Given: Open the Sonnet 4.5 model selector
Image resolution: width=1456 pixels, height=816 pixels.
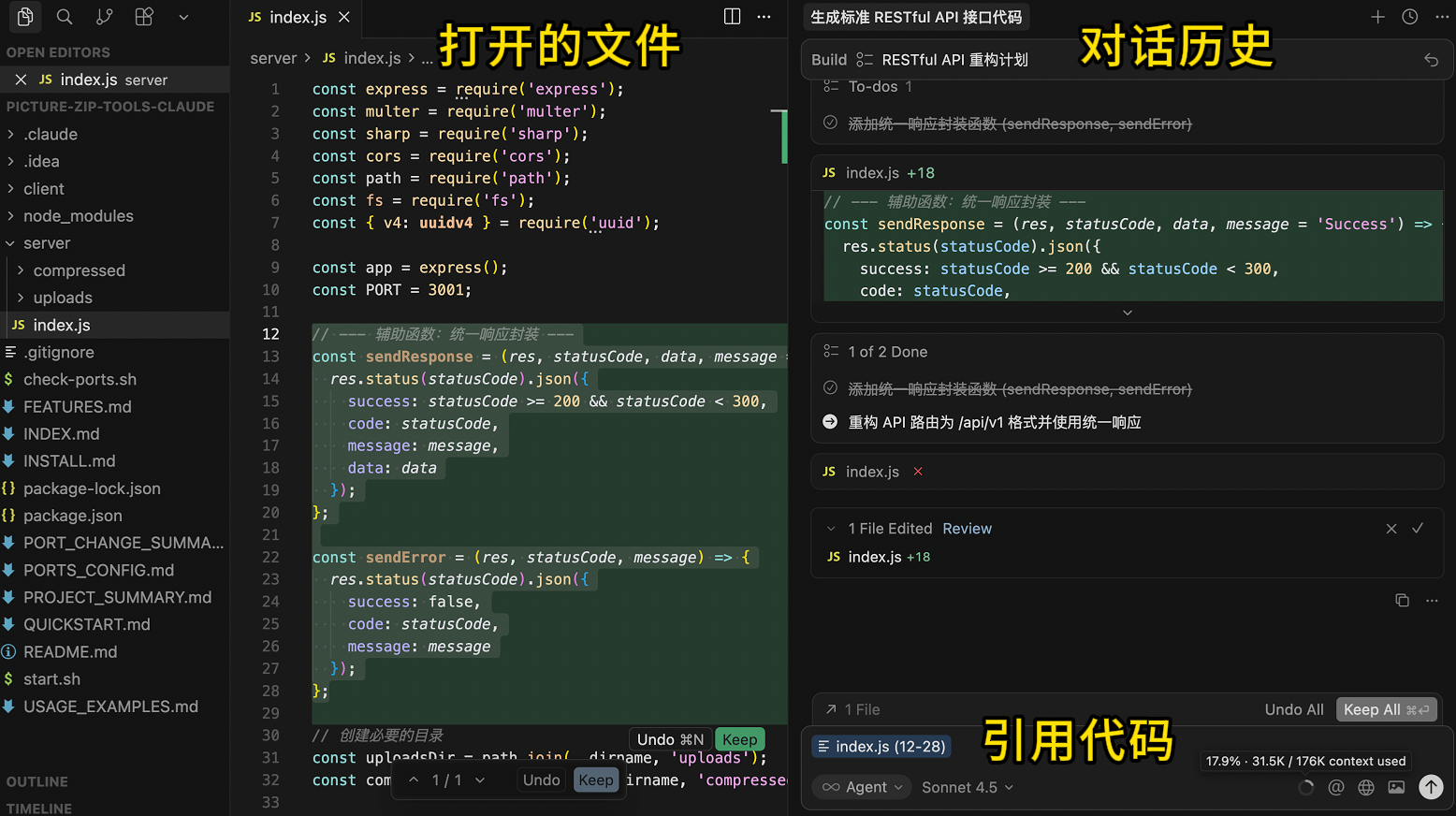Looking at the screenshot, I should point(967,787).
